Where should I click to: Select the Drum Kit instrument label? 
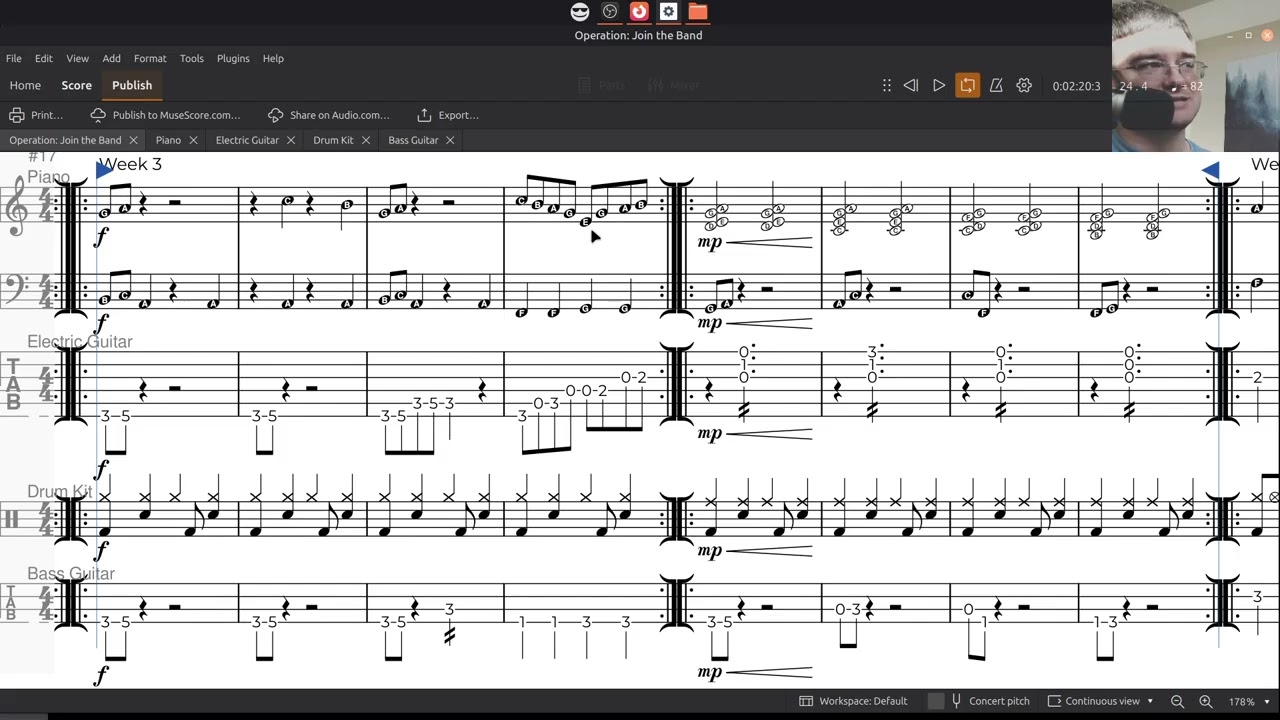click(x=59, y=492)
